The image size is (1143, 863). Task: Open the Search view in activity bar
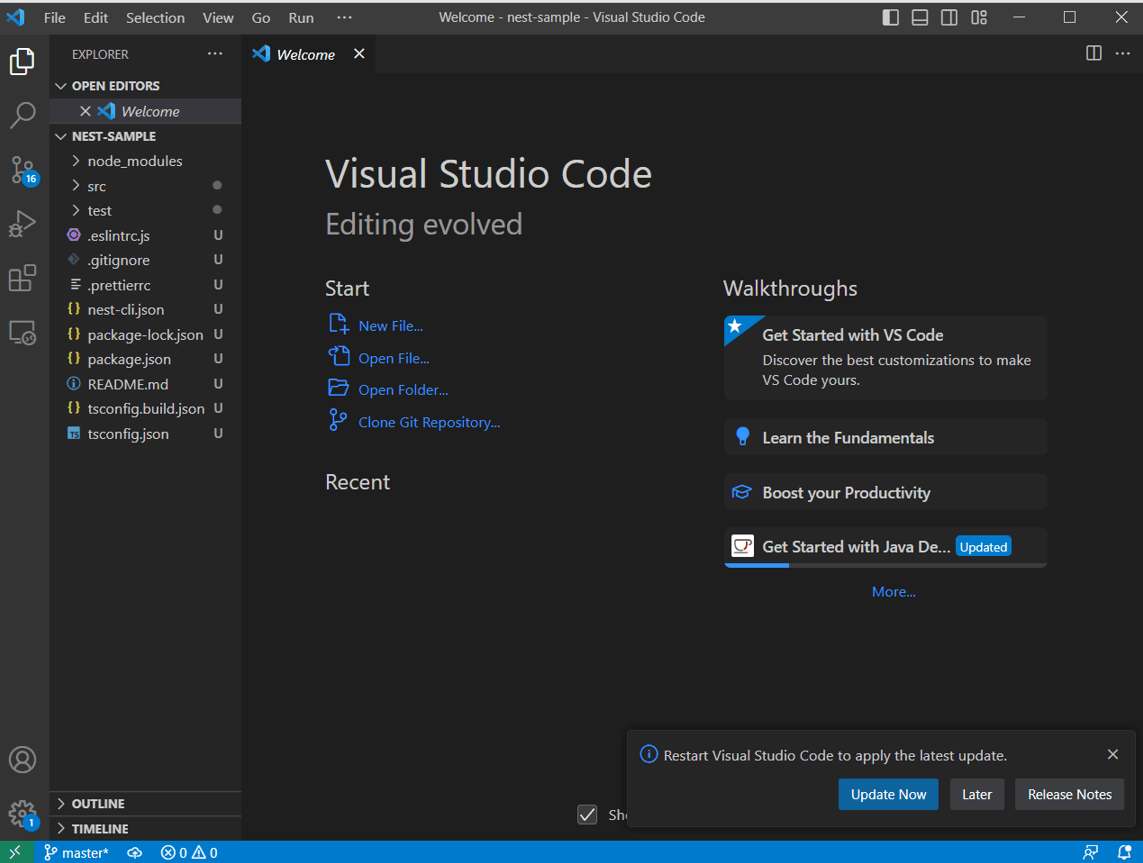23,115
